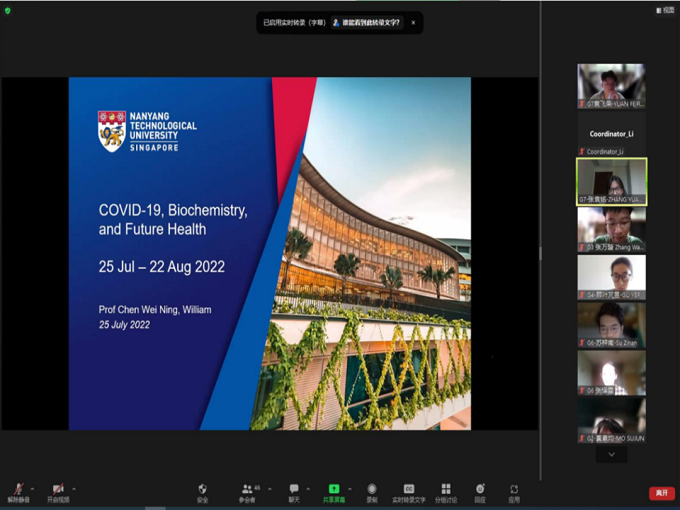Start recording with the Record icon
The image size is (680, 510).
(372, 490)
